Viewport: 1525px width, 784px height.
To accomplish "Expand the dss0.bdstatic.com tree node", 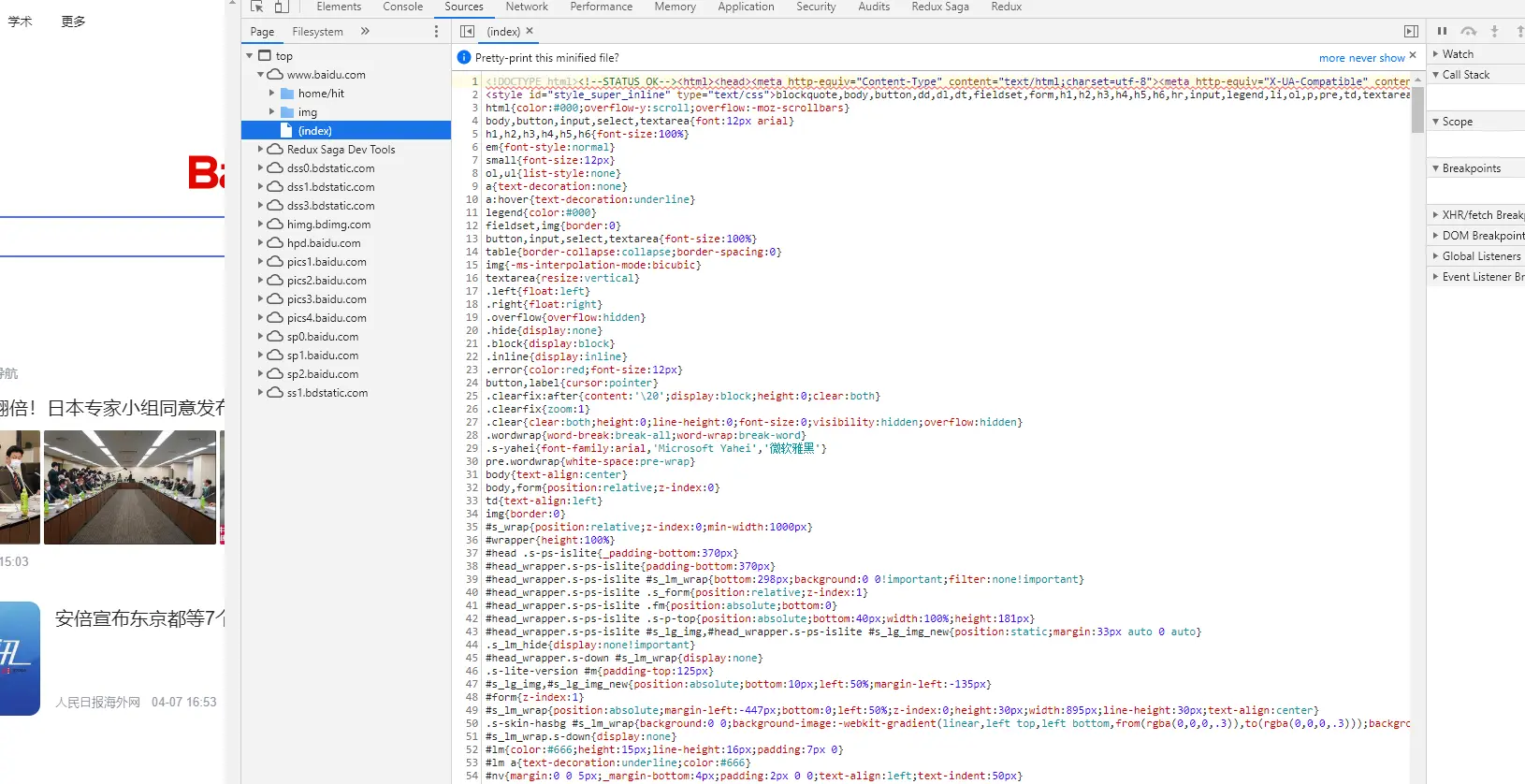I will 261,168.
